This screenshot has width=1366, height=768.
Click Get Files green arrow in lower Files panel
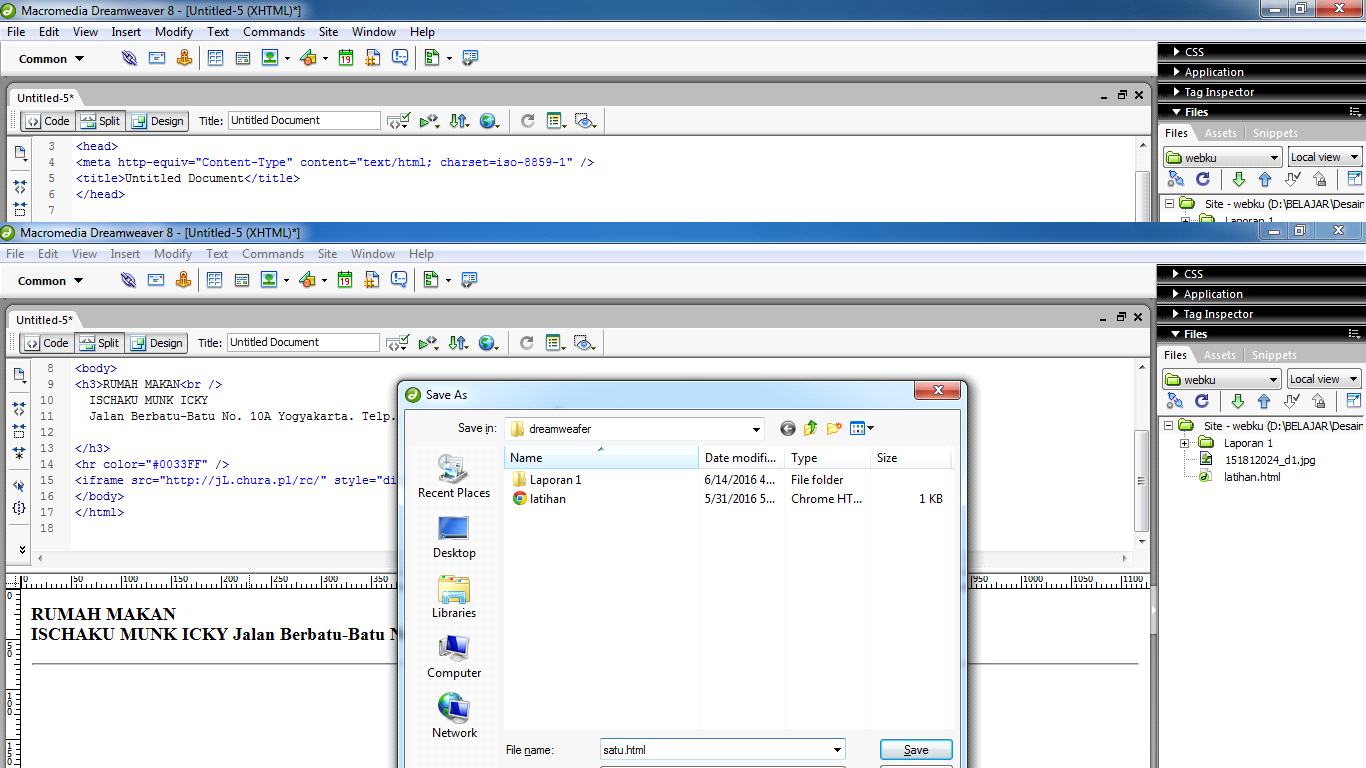point(1237,401)
